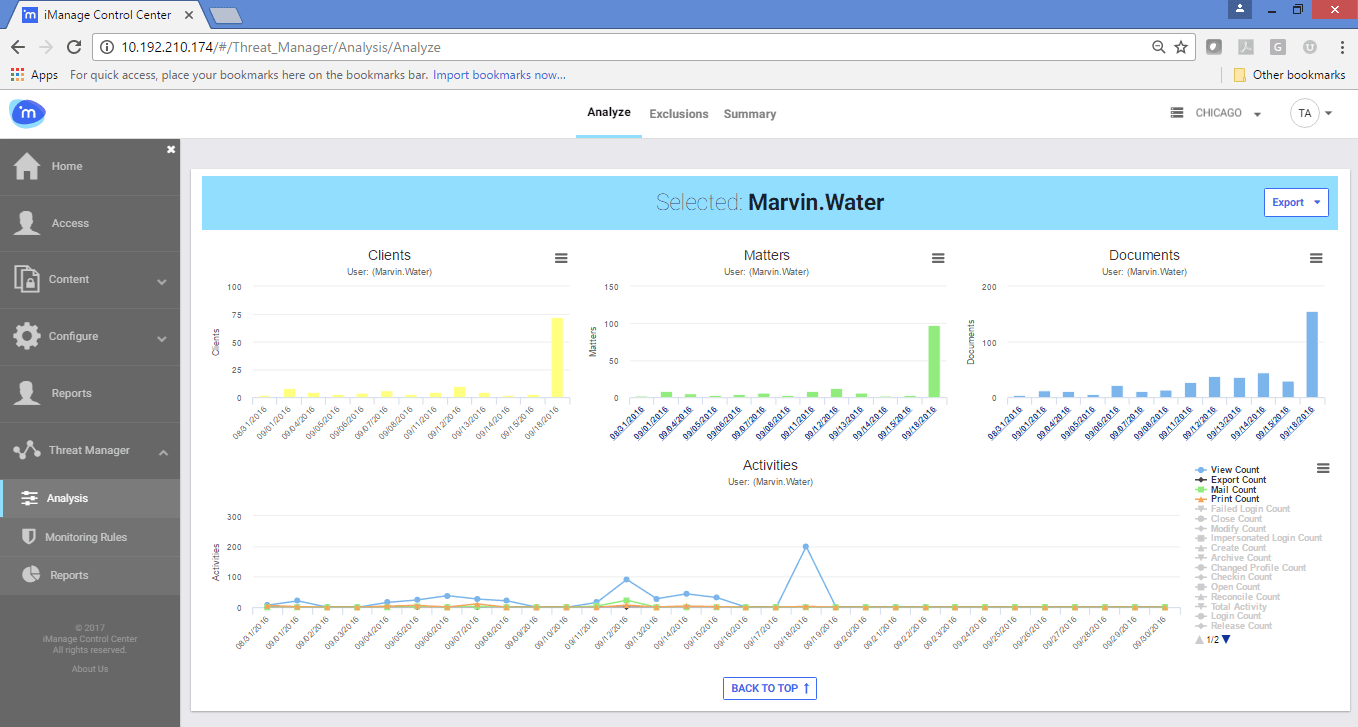Open the CHICAGO location dropdown

(1216, 113)
